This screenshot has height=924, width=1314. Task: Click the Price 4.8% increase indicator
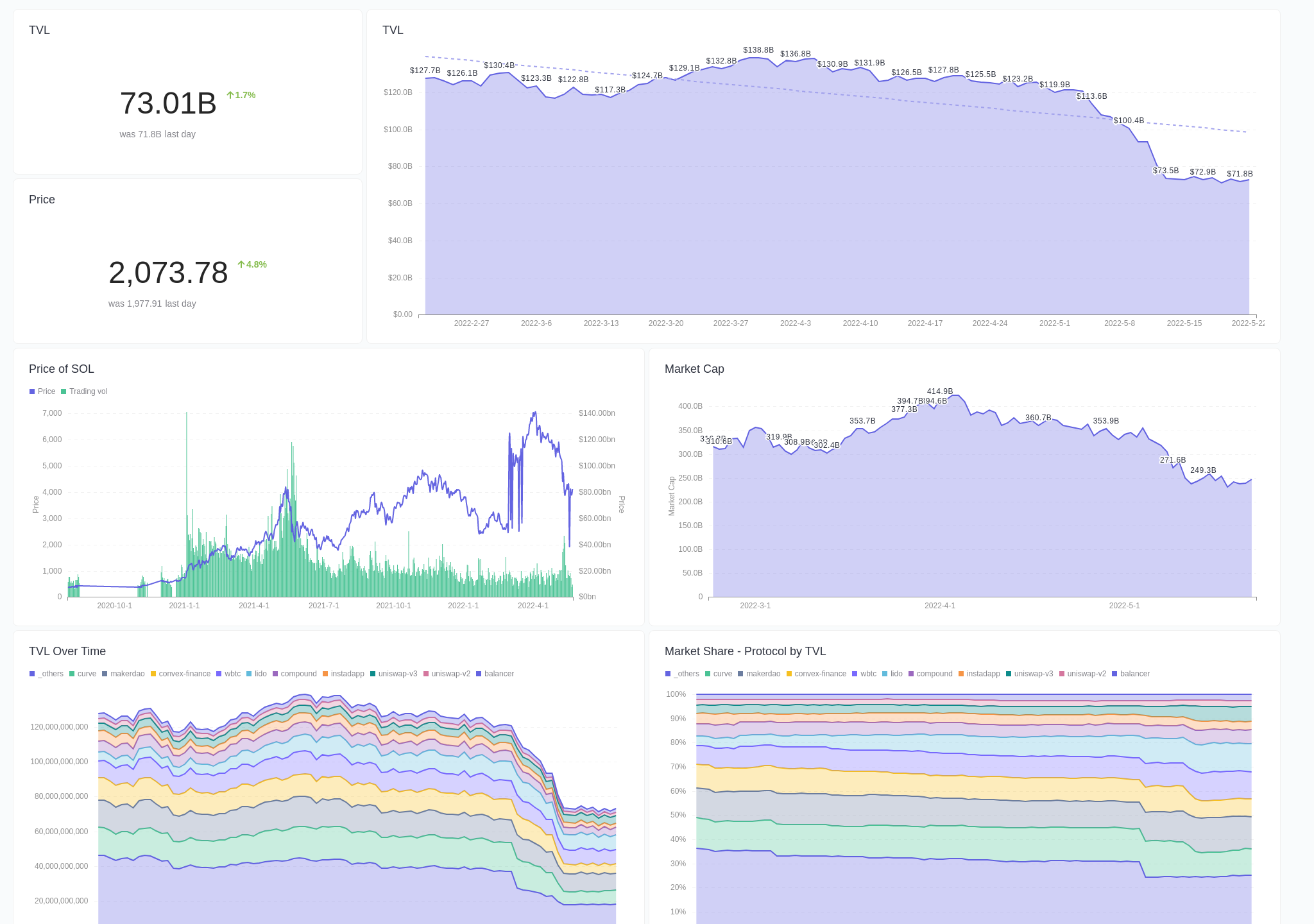252,264
